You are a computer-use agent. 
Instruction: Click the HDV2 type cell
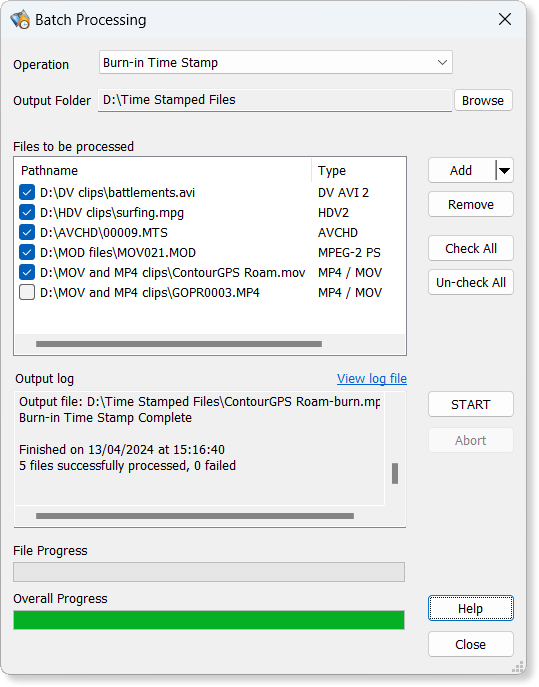coord(333,213)
